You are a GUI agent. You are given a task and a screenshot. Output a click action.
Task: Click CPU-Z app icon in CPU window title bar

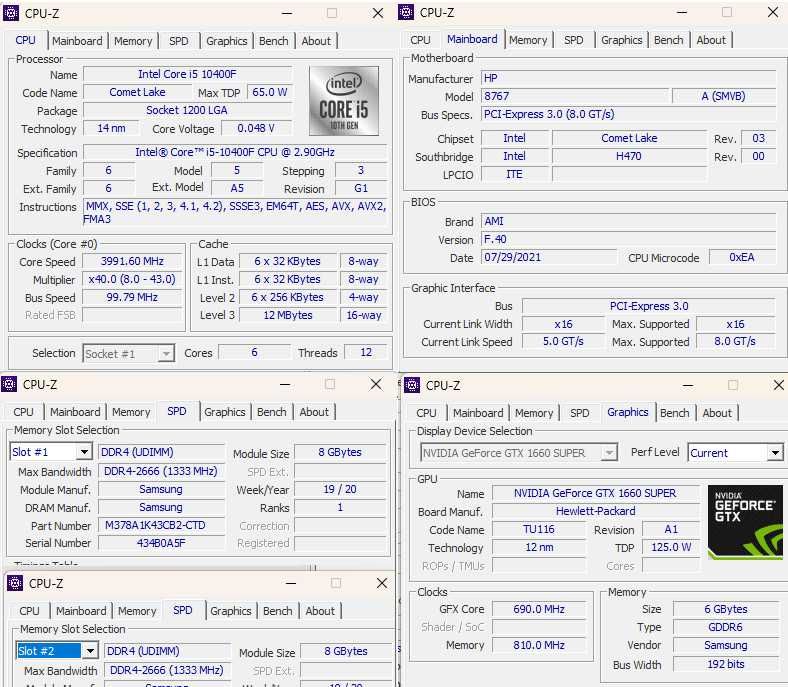[x=11, y=13]
